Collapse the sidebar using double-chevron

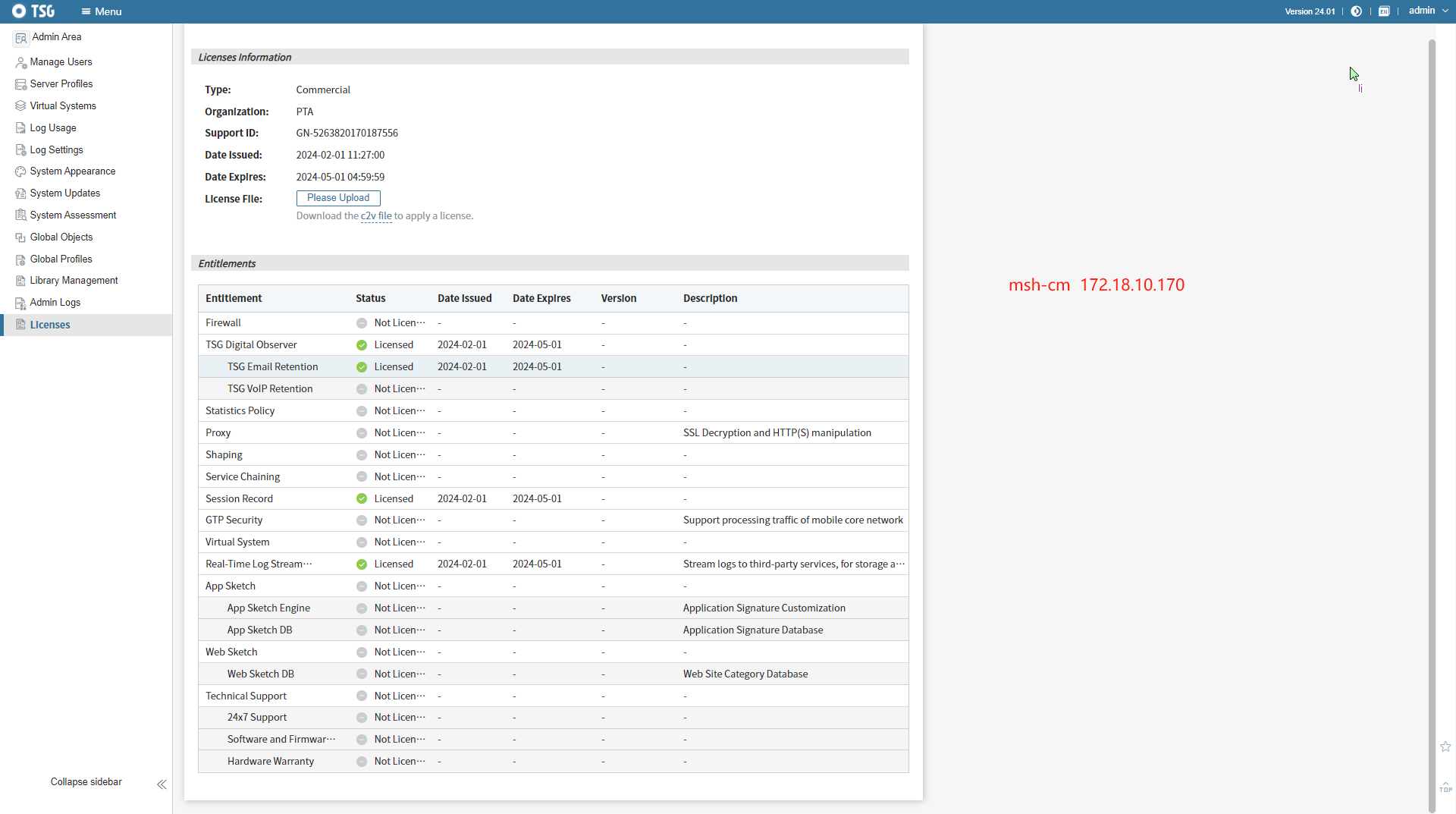click(162, 784)
